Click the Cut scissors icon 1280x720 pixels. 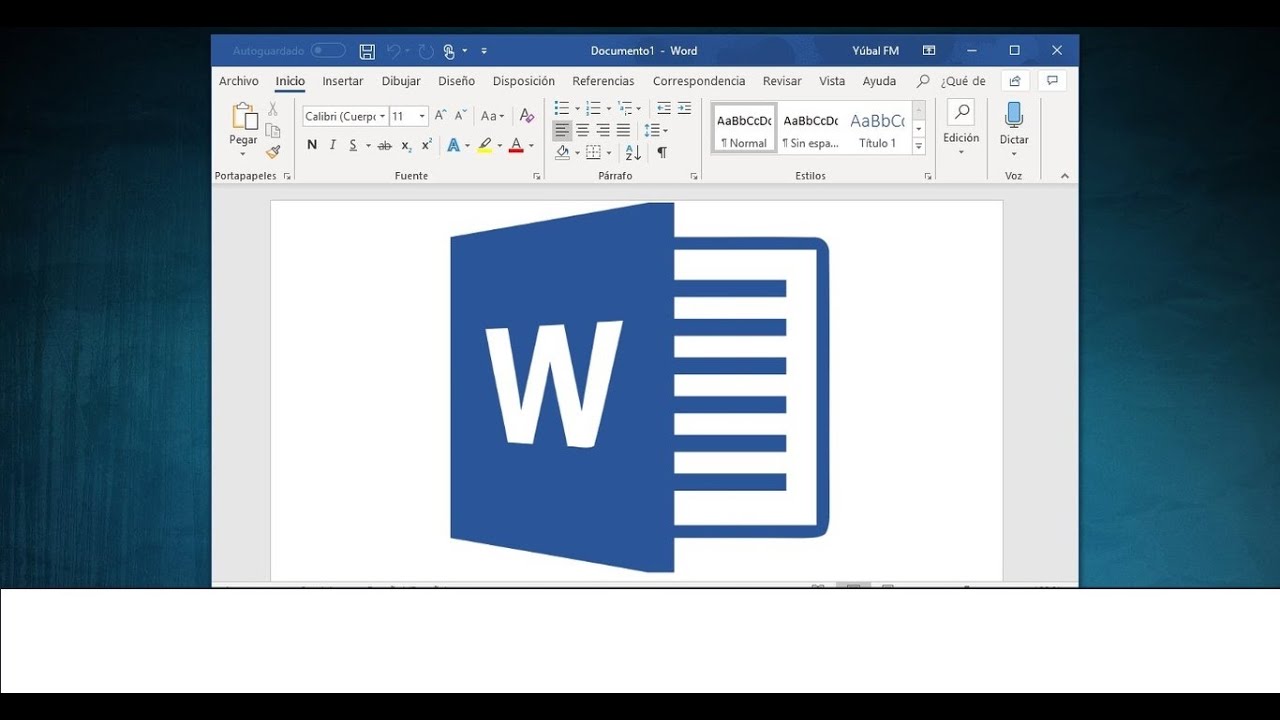pyautogui.click(x=272, y=109)
